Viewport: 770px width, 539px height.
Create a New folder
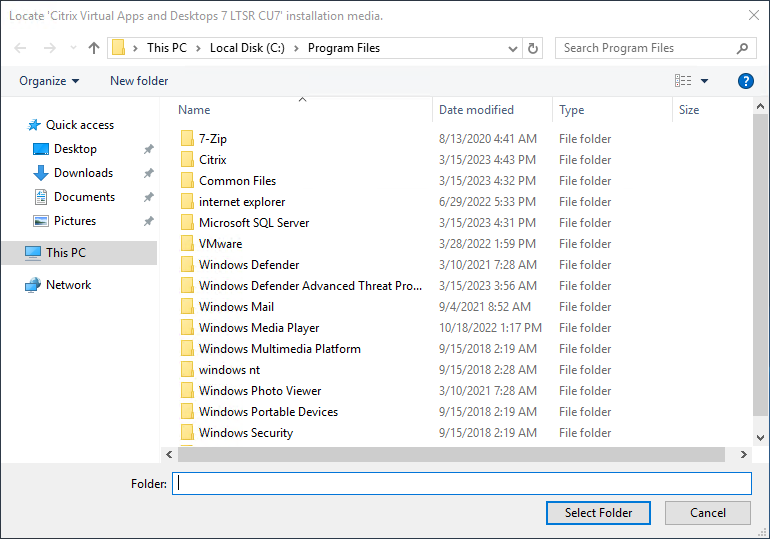(139, 81)
